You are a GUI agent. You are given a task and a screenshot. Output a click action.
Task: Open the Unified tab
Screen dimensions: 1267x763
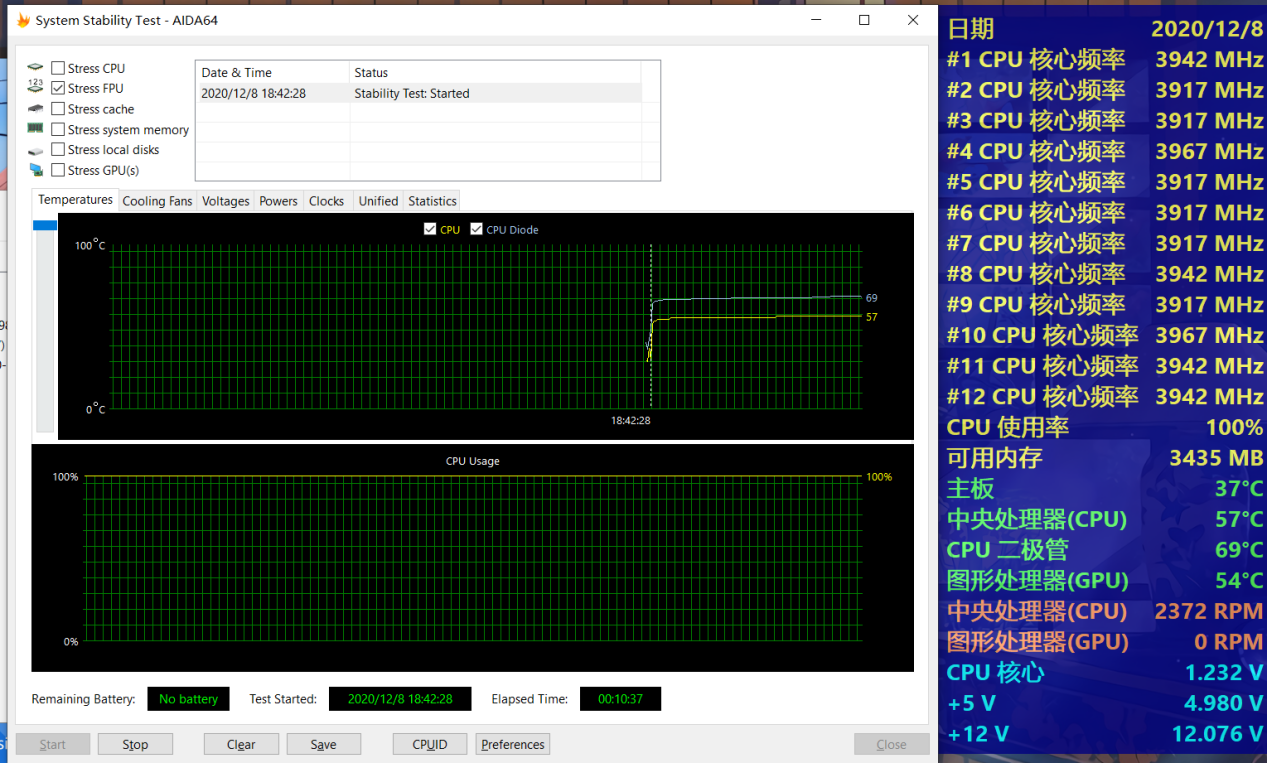pos(378,201)
